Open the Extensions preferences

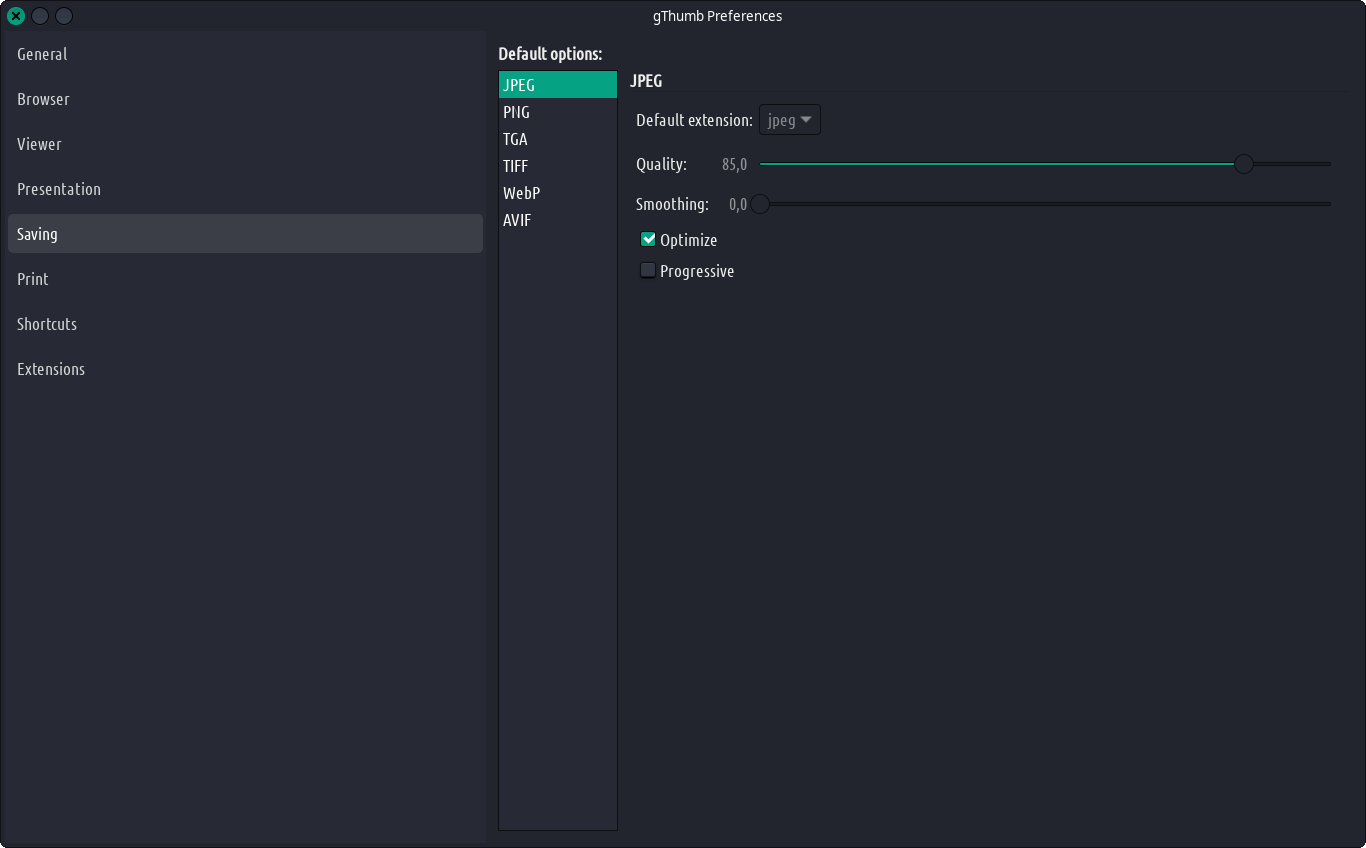pyautogui.click(x=245, y=369)
